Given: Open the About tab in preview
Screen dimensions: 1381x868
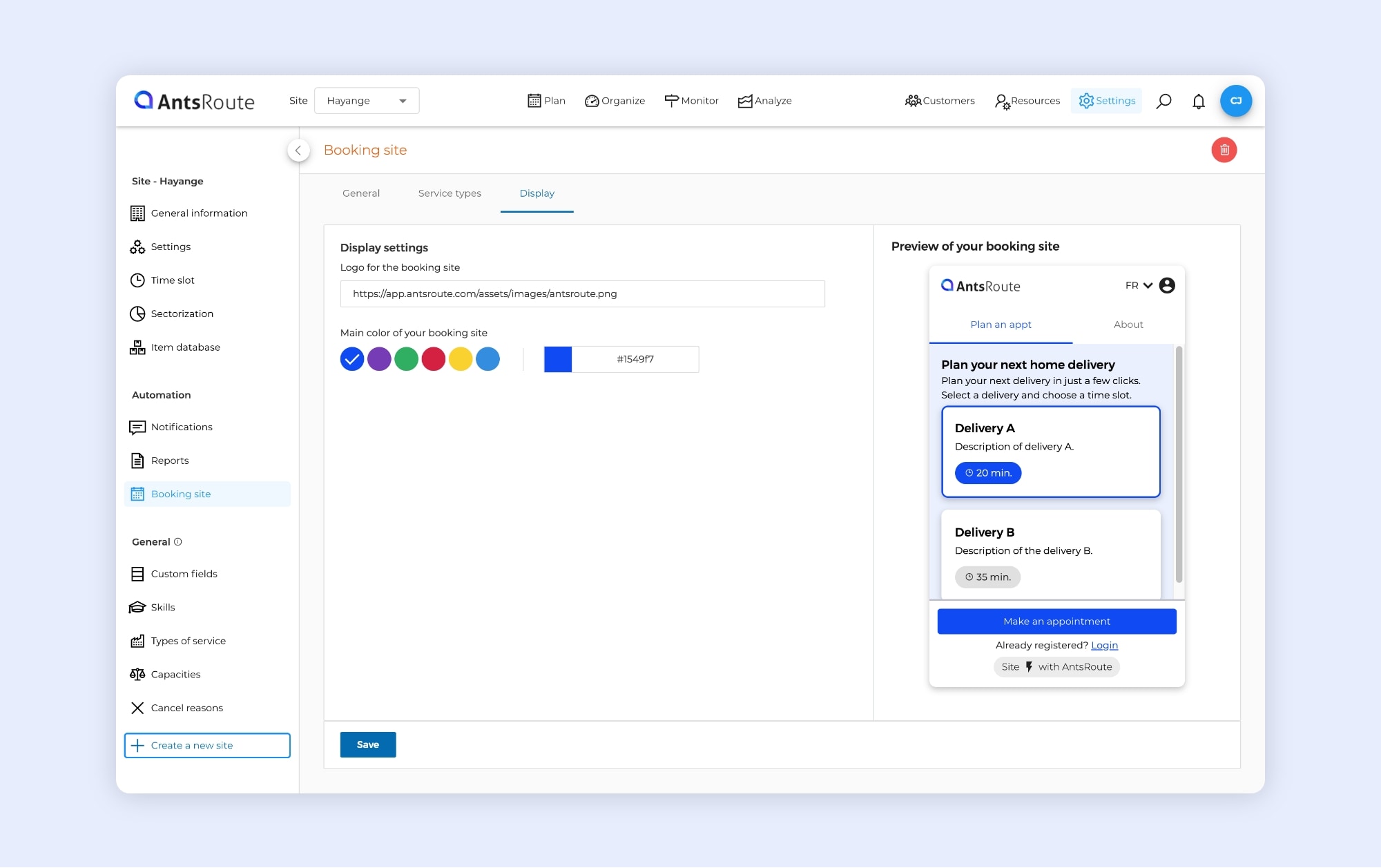Looking at the screenshot, I should click(x=1128, y=325).
